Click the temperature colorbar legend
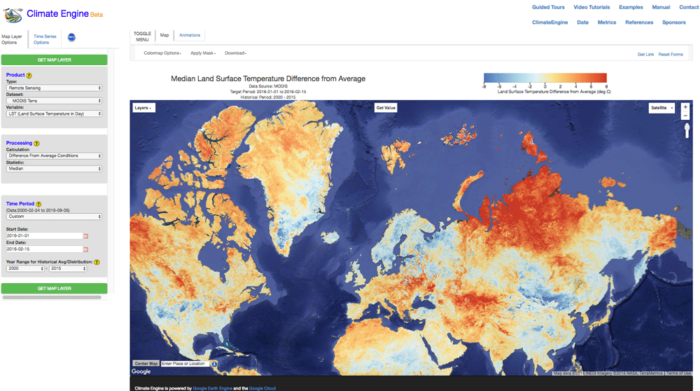Screen dimensions: 700x391 point(545,78)
